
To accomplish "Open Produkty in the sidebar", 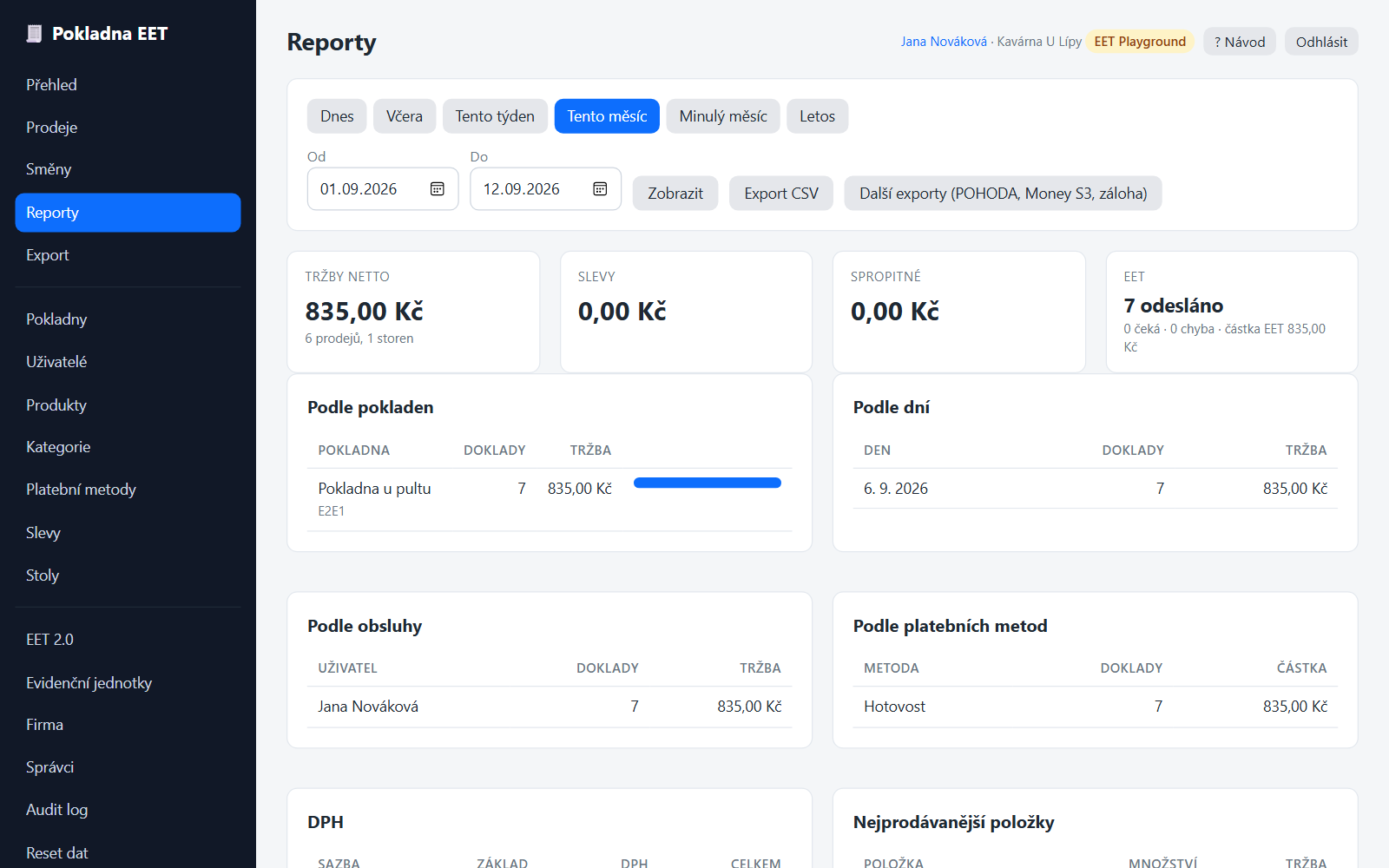I will [128, 405].
